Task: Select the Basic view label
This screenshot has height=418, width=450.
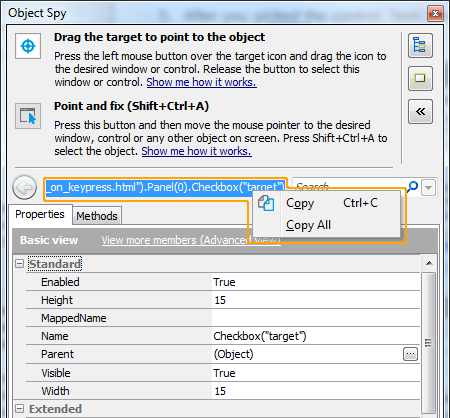Action: point(49,240)
